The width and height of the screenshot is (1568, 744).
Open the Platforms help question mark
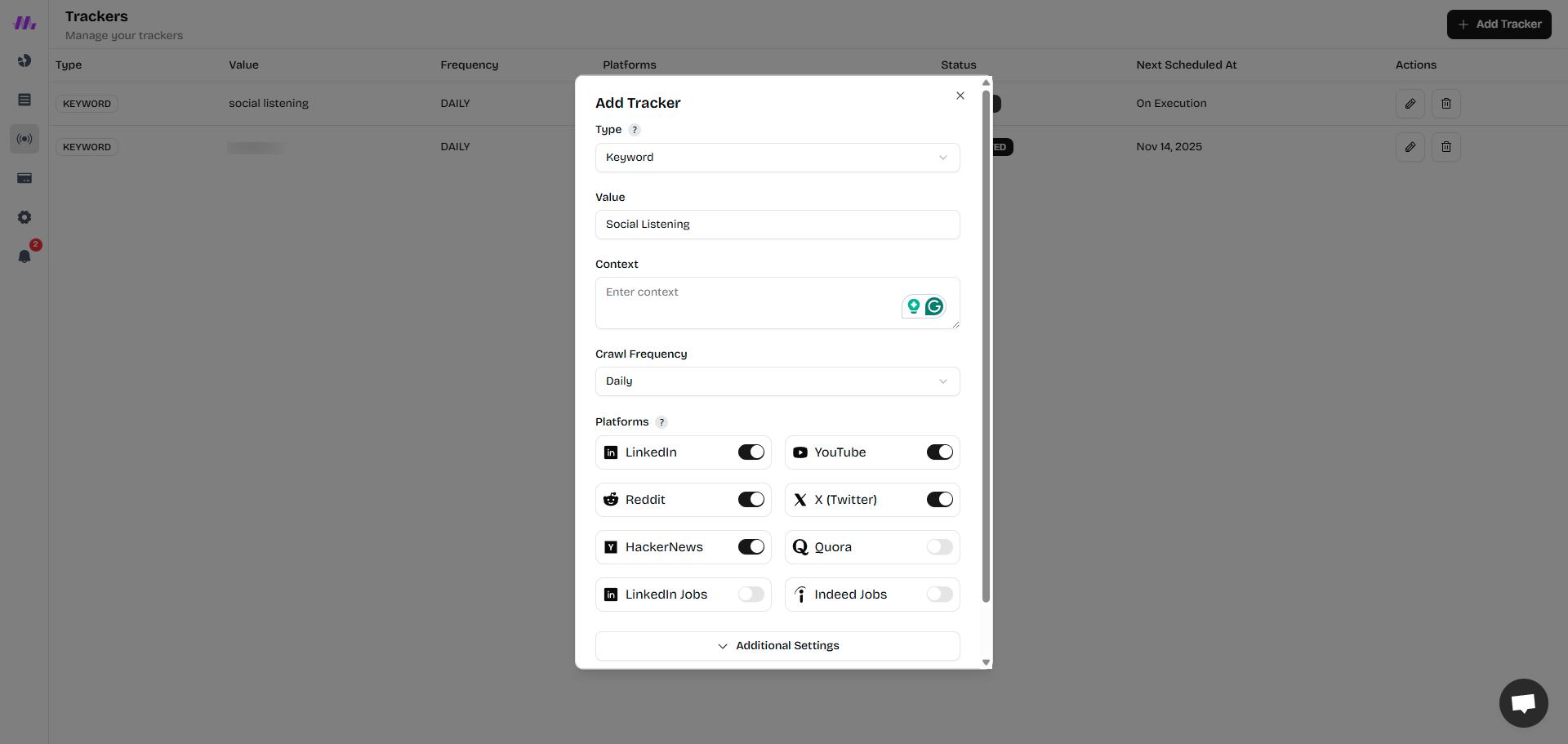tap(661, 422)
